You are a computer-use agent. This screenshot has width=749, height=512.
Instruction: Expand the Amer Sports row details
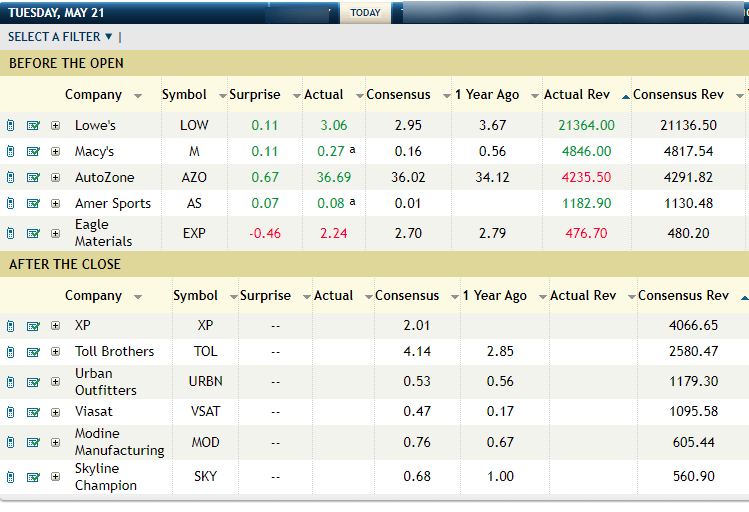pyautogui.click(x=55, y=204)
